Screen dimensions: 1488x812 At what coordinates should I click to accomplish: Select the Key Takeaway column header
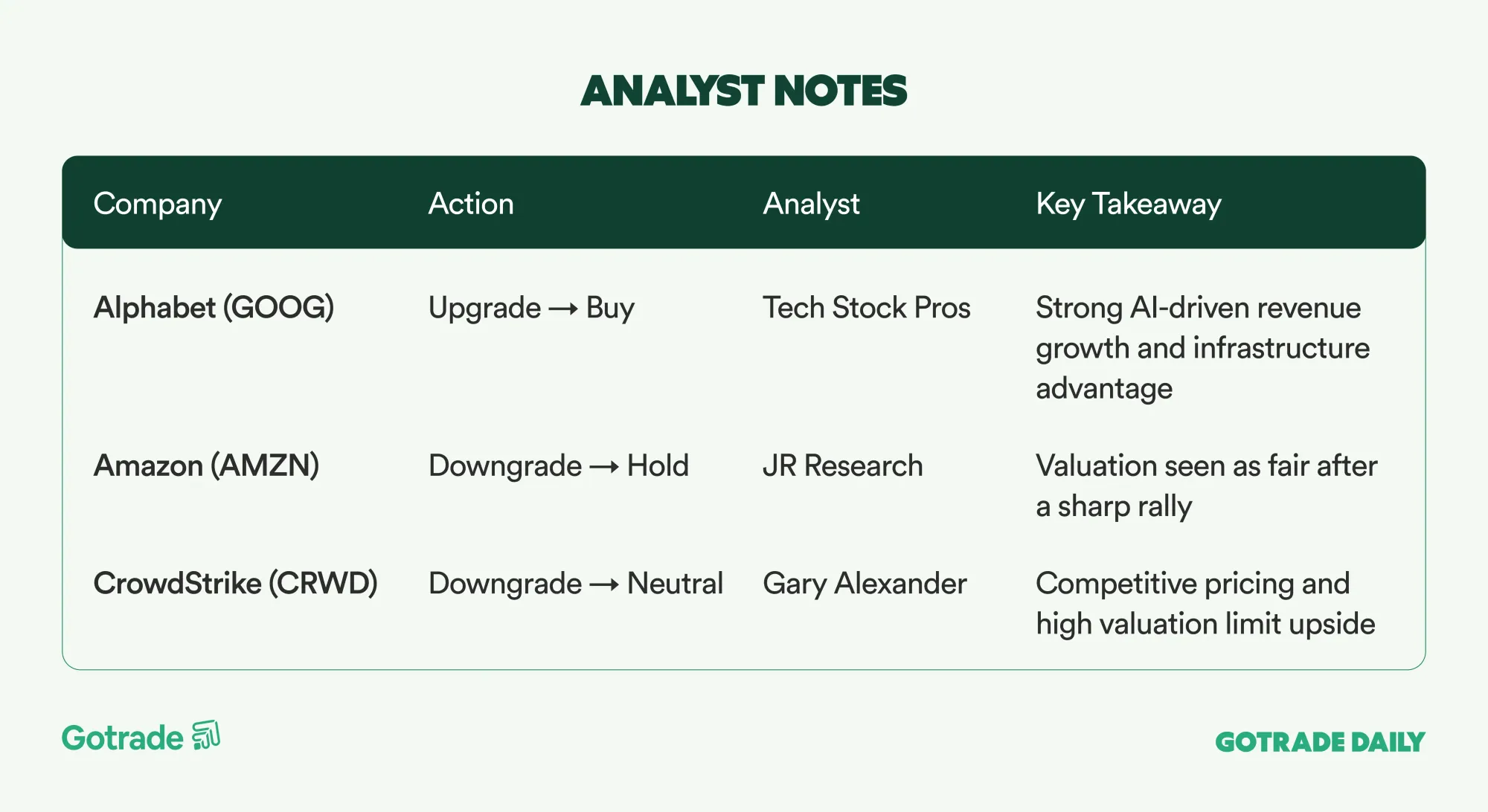[1129, 204]
